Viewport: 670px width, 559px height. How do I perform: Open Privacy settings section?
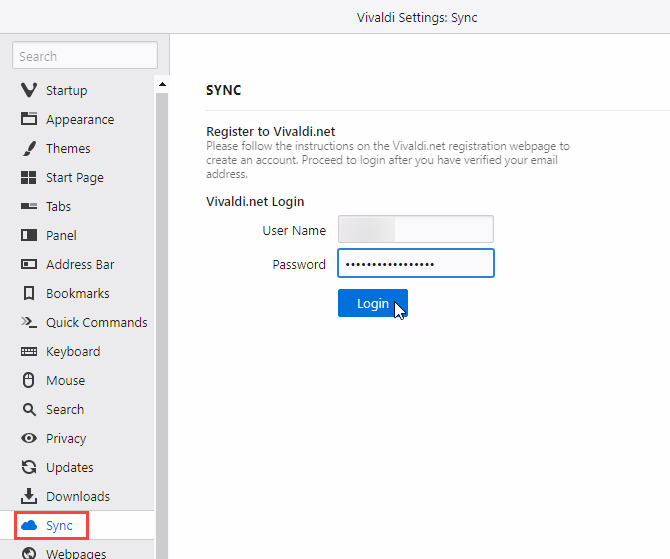click(77, 438)
